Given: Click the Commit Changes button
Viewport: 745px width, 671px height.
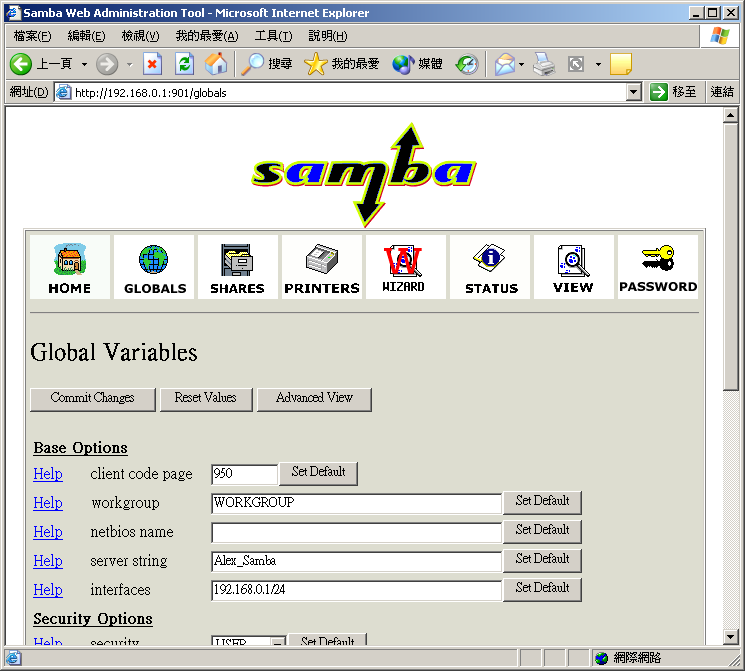Looking at the screenshot, I should [x=93, y=399].
